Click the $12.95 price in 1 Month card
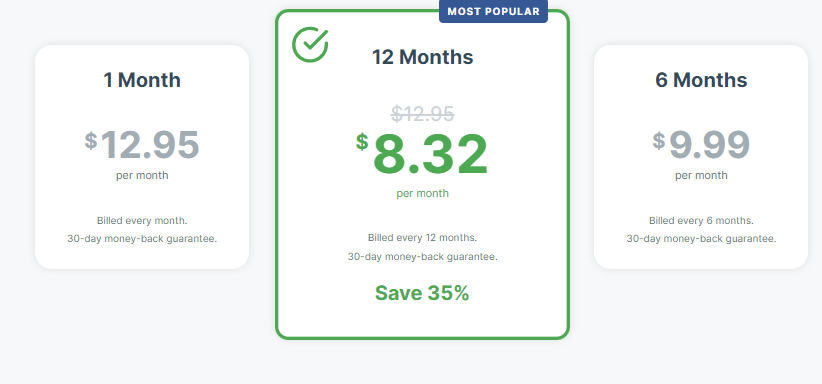822x384 pixels. (x=142, y=145)
